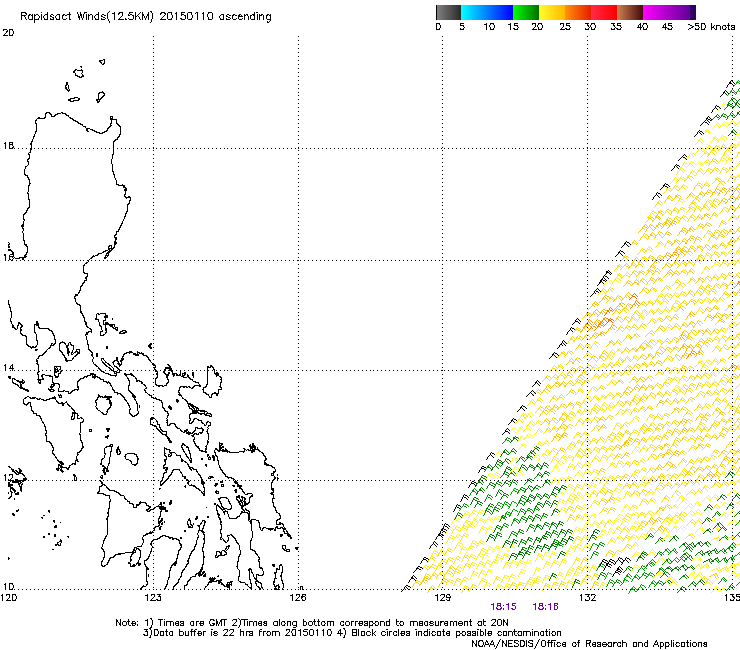The width and height of the screenshot is (740, 650).
Task: Click the 'Rapidscat Winds(12.5KM) 20150110 ascending' title
Action: click(146, 17)
